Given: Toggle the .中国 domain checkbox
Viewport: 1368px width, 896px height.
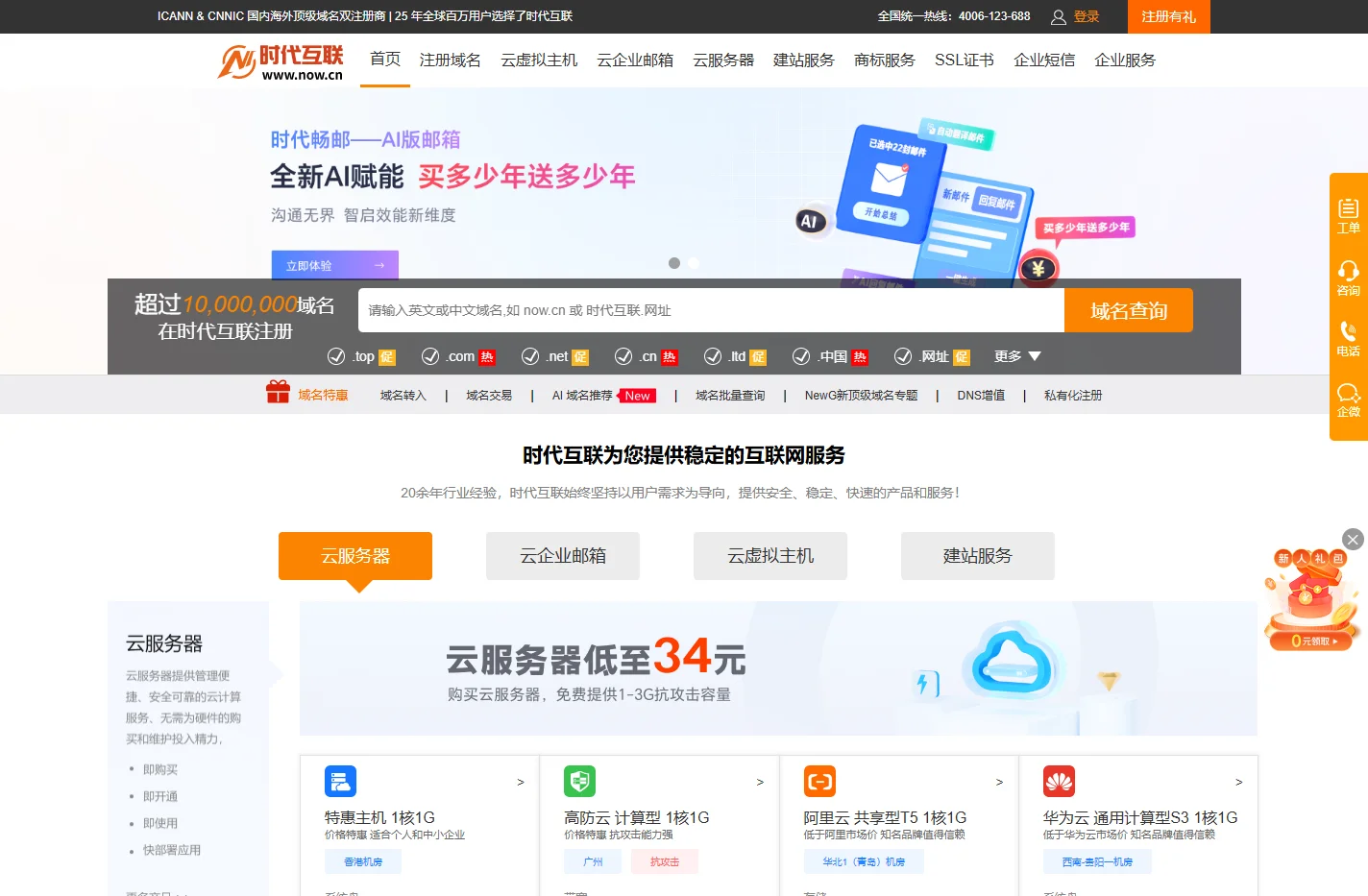Looking at the screenshot, I should pyautogui.click(x=801, y=356).
